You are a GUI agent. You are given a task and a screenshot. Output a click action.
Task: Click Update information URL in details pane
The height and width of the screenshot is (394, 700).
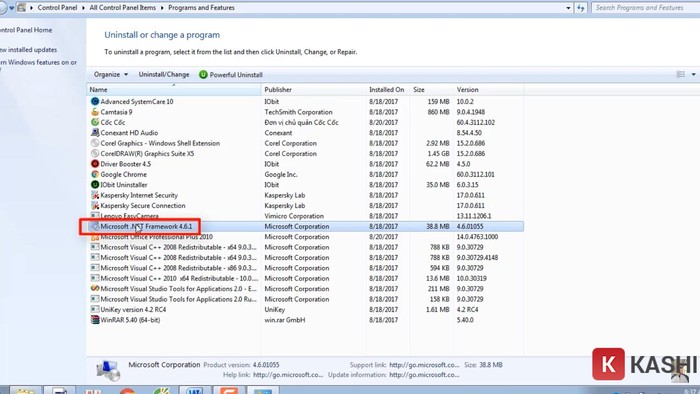pos(424,375)
